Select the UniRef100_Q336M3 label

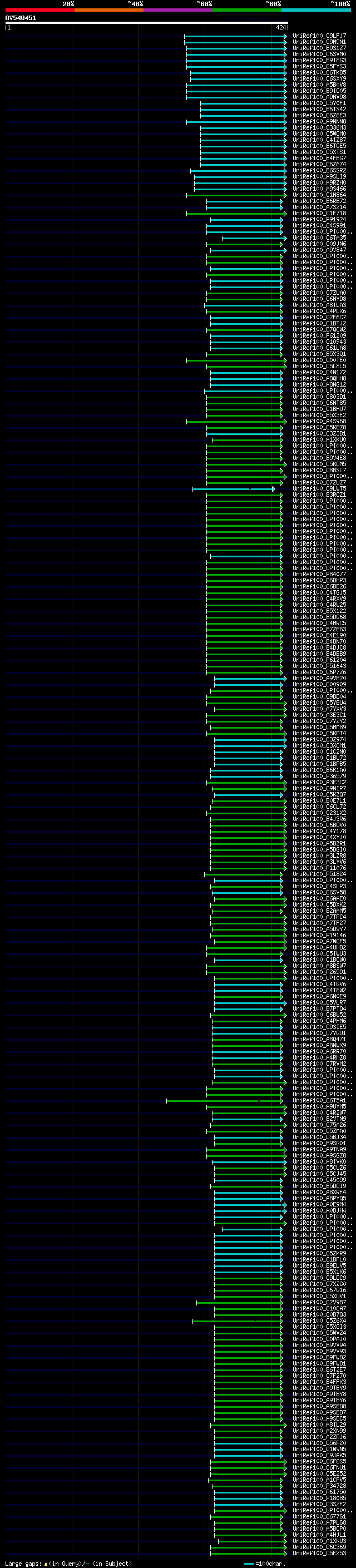(x=319, y=127)
